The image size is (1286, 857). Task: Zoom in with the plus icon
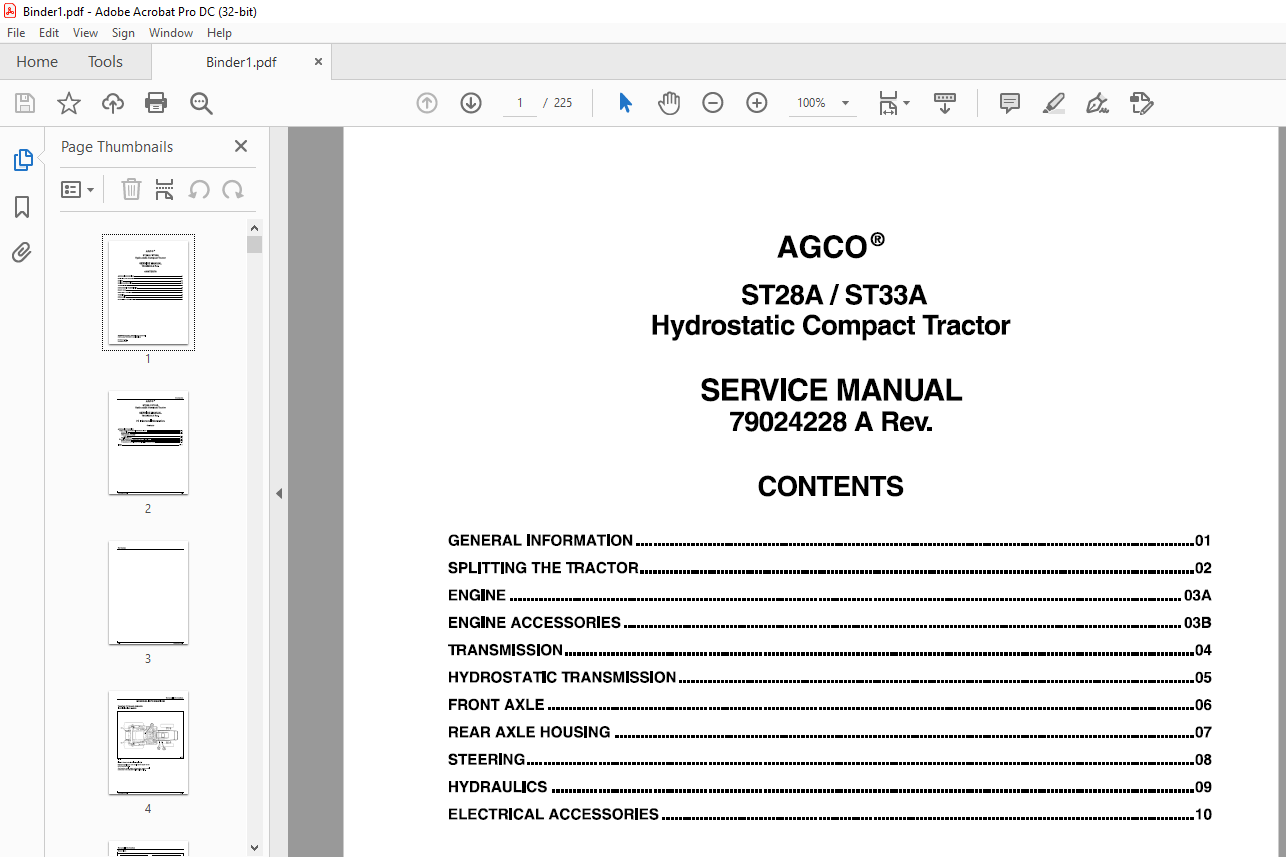click(757, 103)
